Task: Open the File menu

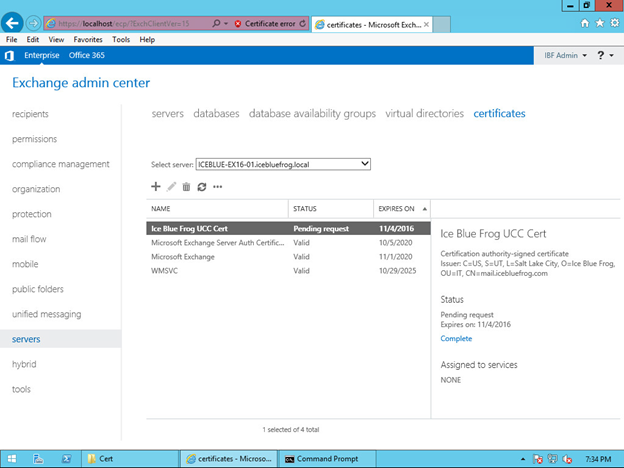Action: coord(12,39)
